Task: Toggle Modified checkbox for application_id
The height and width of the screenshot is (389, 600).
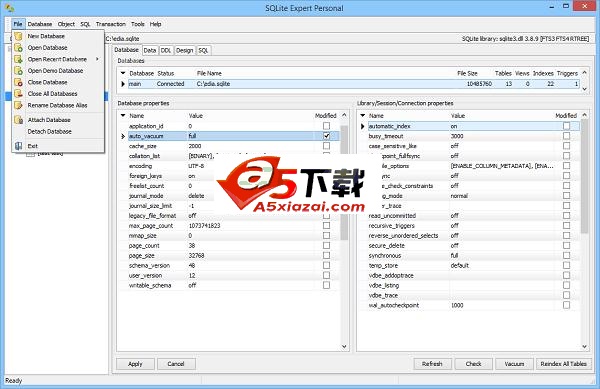Action: coord(326,126)
